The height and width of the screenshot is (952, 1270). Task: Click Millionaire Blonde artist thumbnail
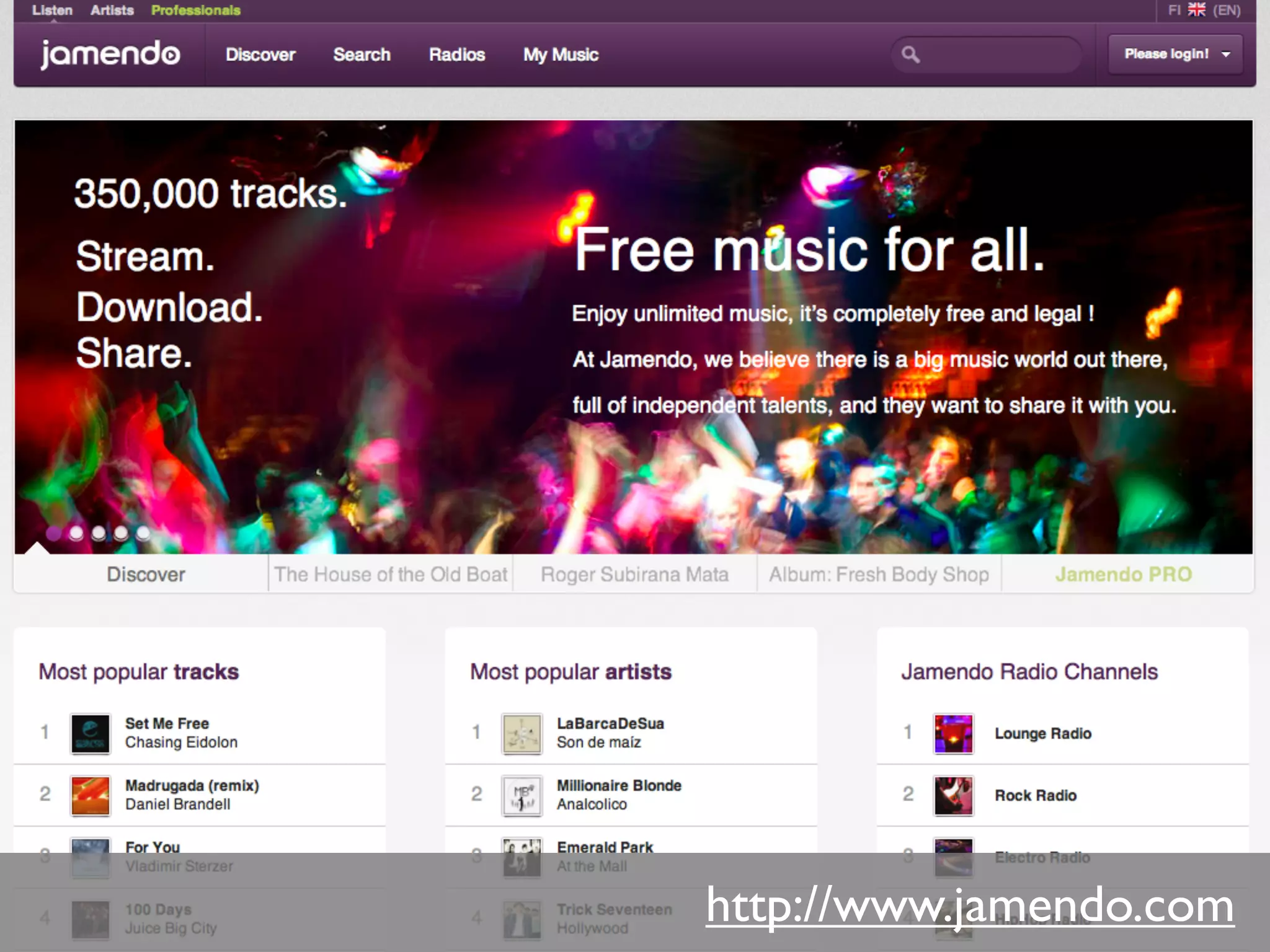tap(522, 795)
